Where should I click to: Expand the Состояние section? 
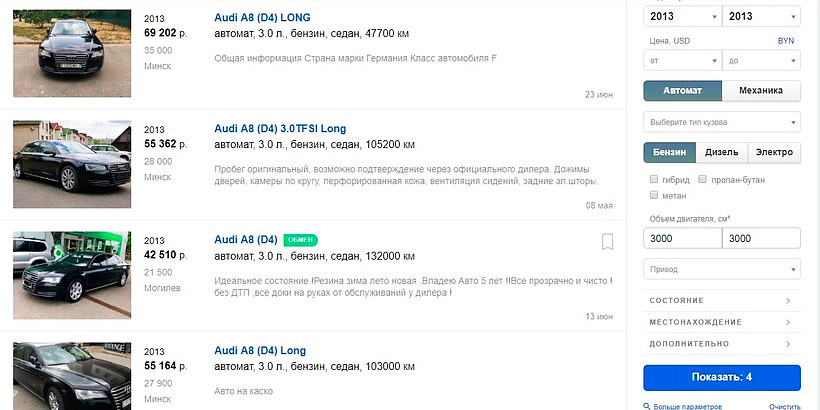coord(721,300)
